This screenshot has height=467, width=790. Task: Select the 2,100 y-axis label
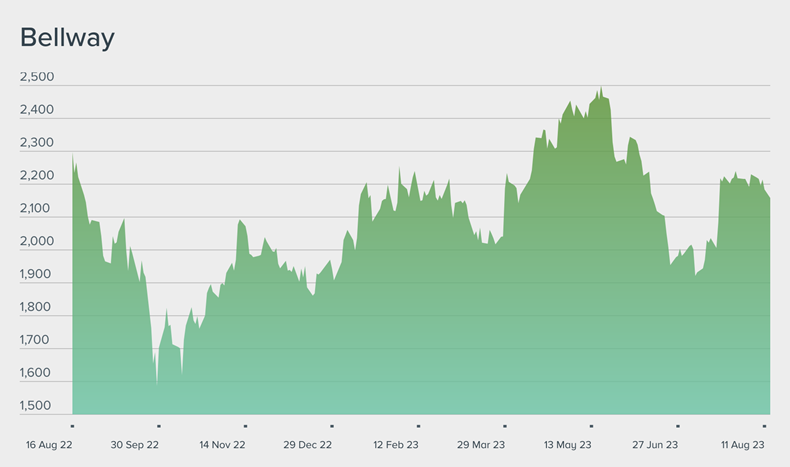click(37, 209)
